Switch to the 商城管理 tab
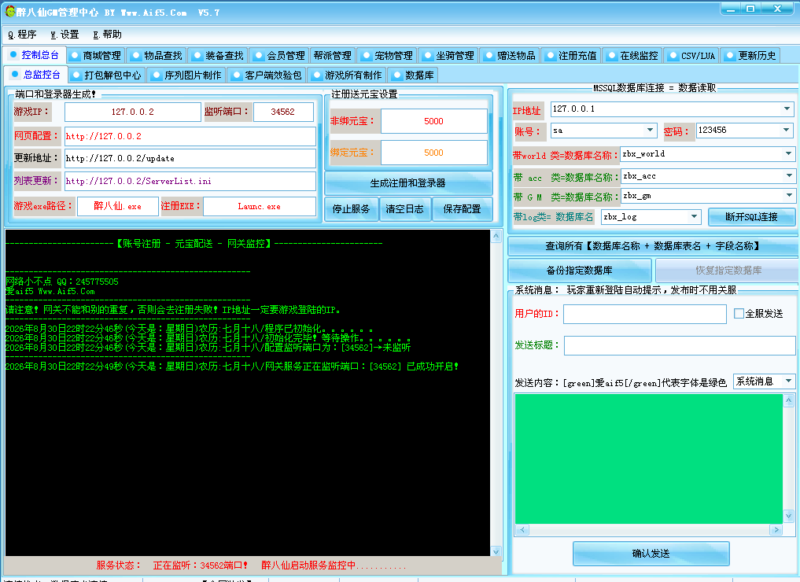 tap(96, 55)
